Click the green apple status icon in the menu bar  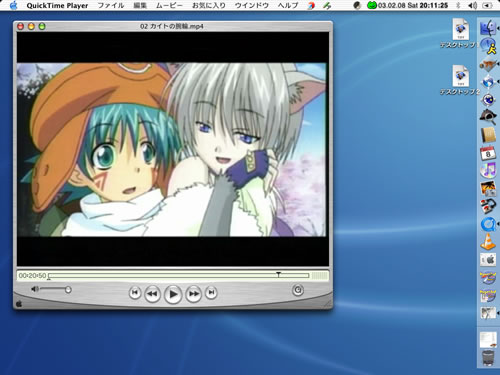(x=372, y=5)
